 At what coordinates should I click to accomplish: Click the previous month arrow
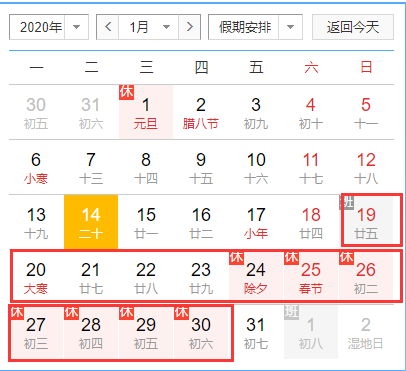107,27
